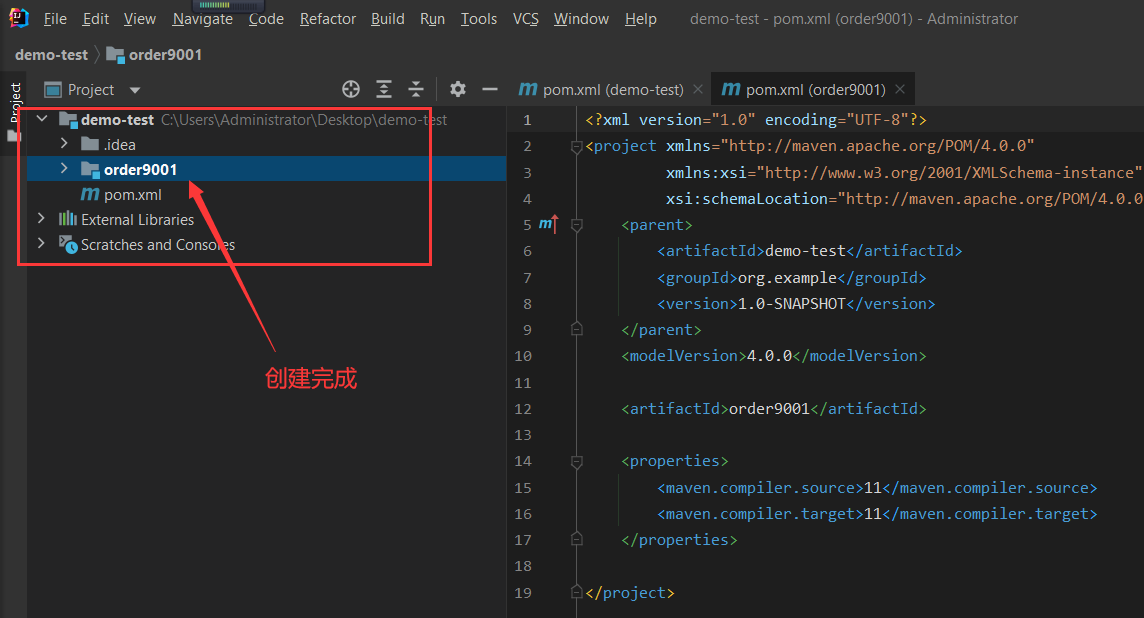Click the External Libraries icon
The height and width of the screenshot is (618, 1144).
tap(68, 219)
